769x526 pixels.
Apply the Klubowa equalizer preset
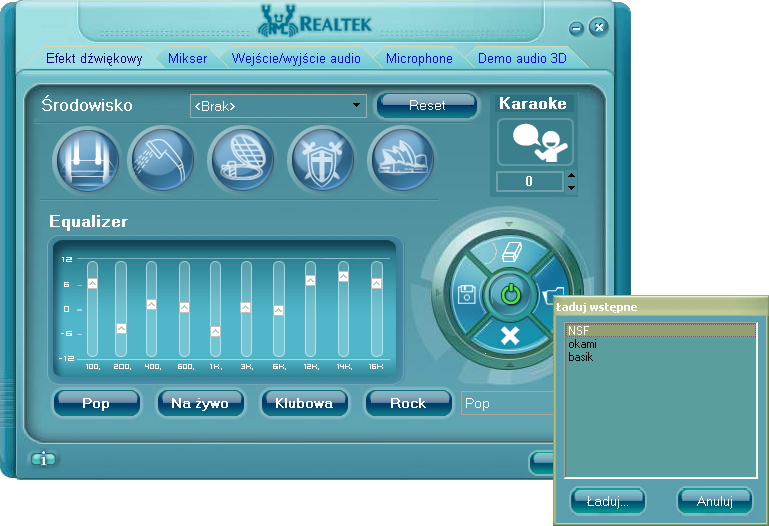coord(305,403)
